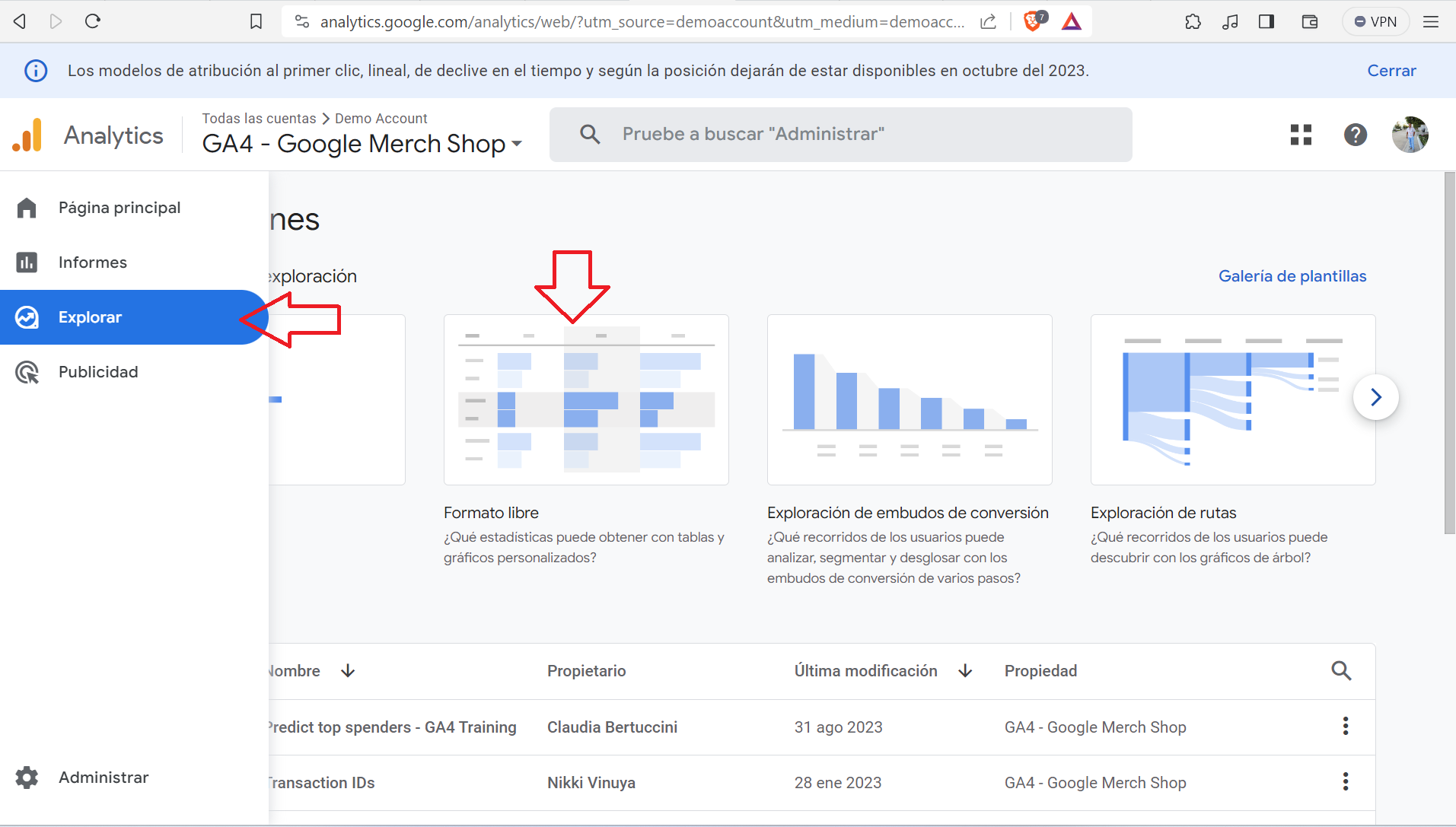Open Brave Rewards triangle icon

coord(1072,21)
